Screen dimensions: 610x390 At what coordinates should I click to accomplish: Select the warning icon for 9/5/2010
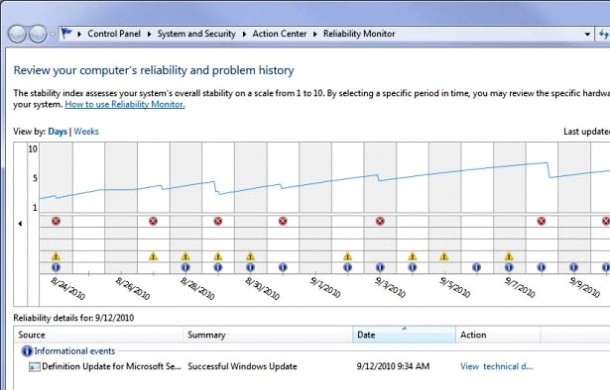[444, 256]
